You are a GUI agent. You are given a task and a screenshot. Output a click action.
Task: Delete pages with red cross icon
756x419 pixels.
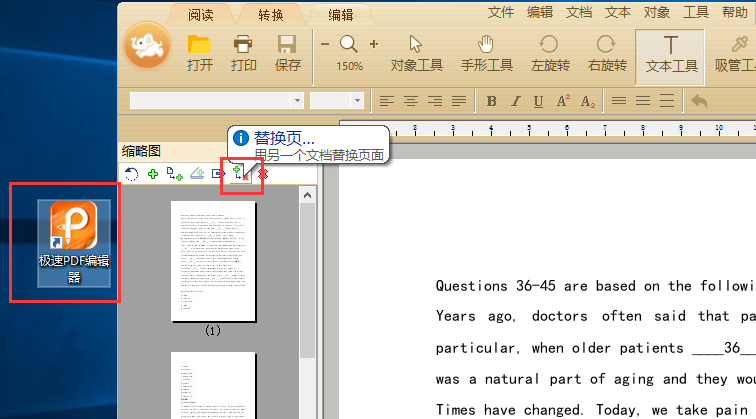[263, 174]
